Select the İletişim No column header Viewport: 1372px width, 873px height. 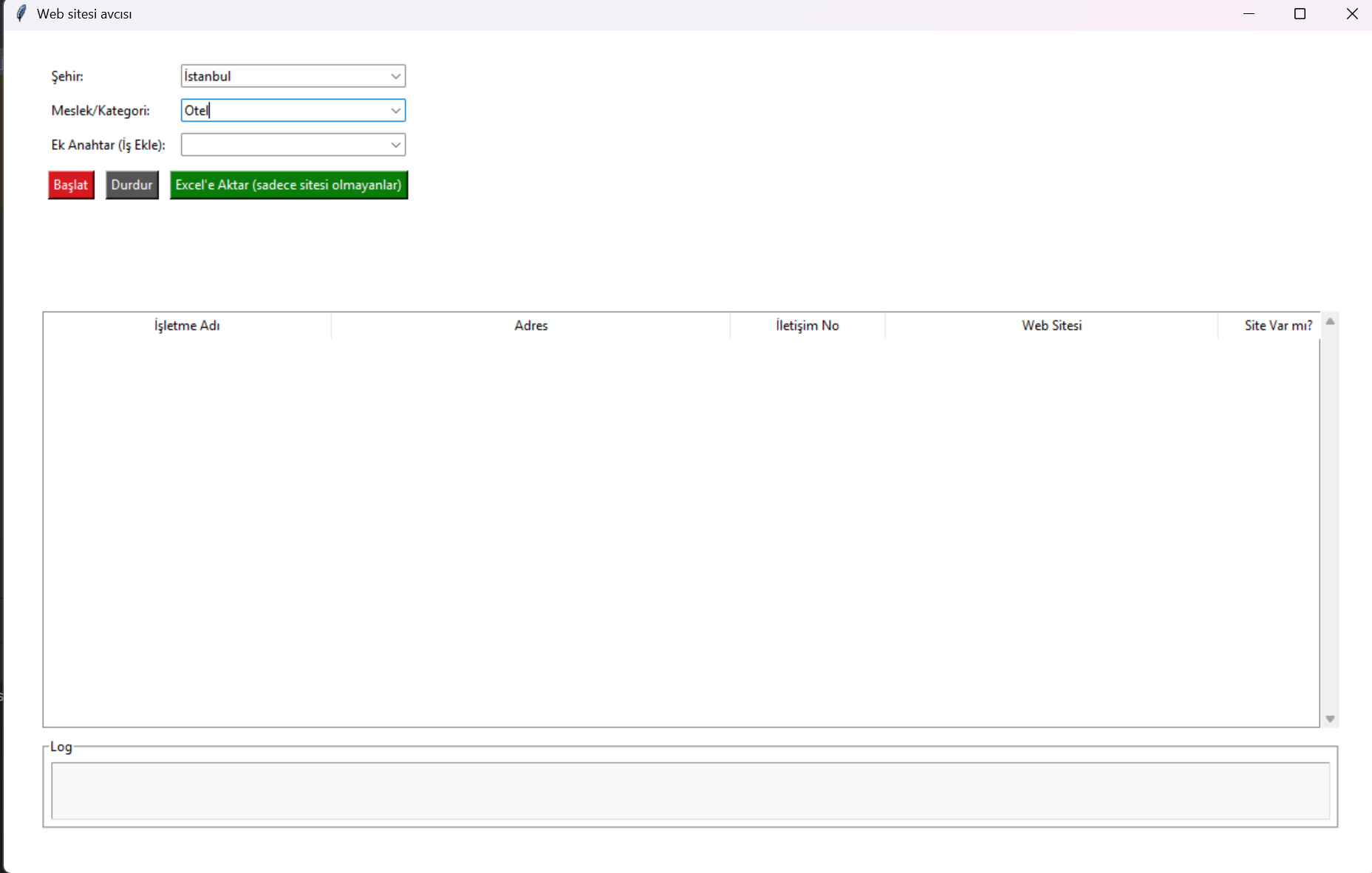pos(807,326)
